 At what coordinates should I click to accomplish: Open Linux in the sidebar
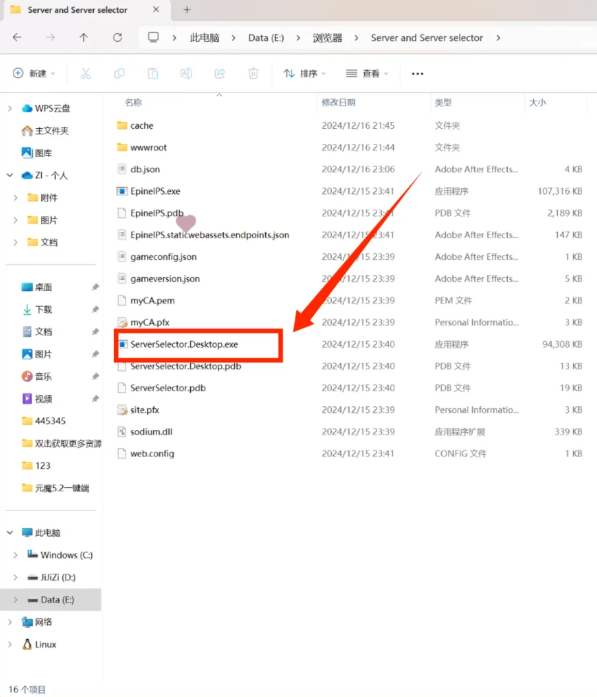tap(39, 644)
